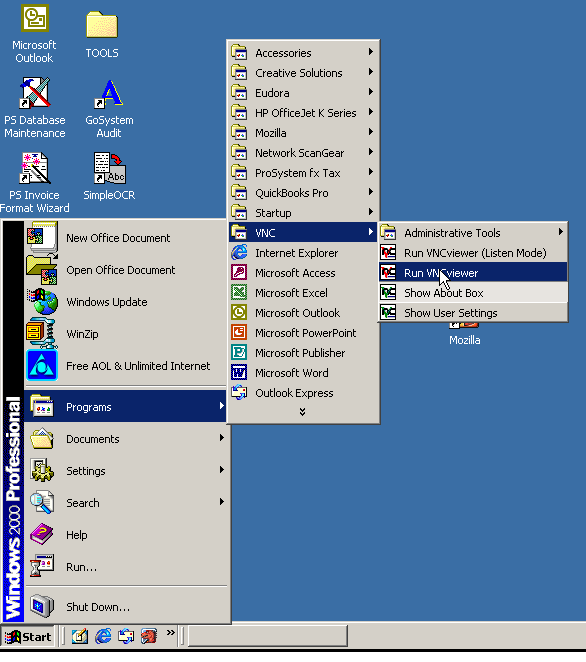Click the Windows Update globe icon

point(42,301)
